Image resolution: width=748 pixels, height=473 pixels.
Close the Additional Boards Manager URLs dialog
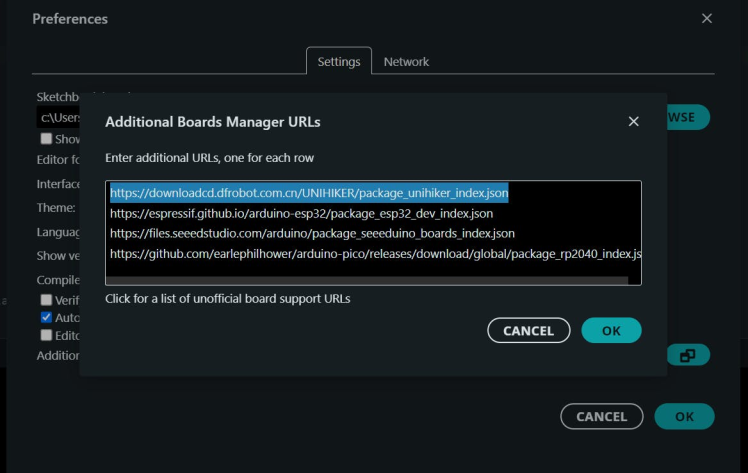pyautogui.click(x=633, y=122)
